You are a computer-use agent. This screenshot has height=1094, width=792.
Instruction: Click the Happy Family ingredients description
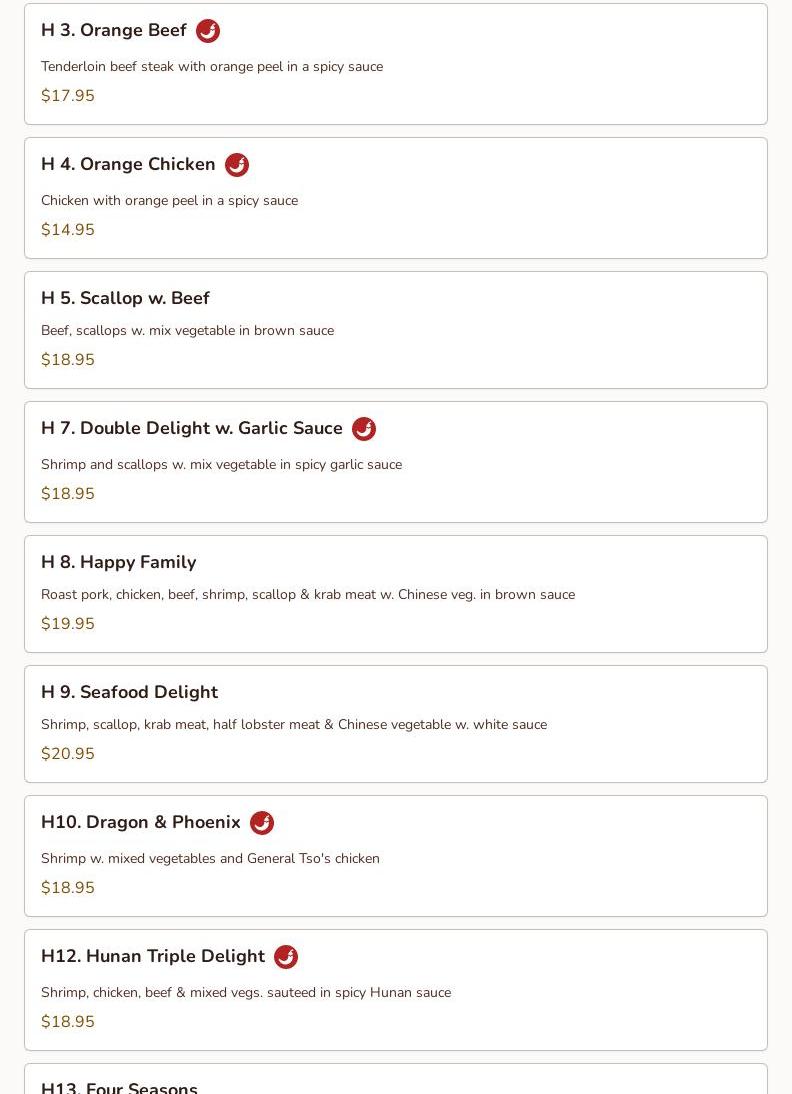[308, 595]
